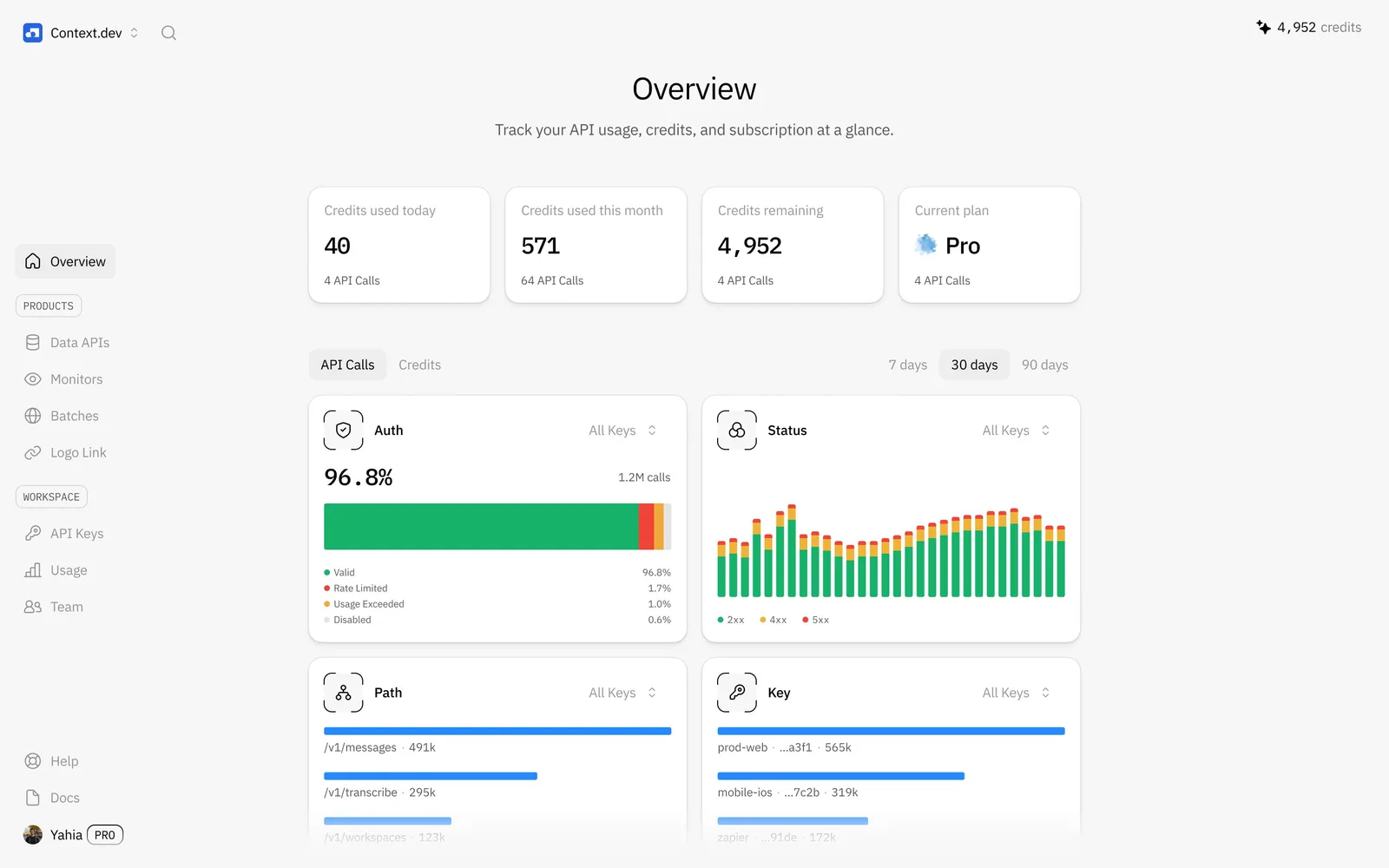Click the Overview home icon
Screen dimensions: 1389x868
(33, 261)
